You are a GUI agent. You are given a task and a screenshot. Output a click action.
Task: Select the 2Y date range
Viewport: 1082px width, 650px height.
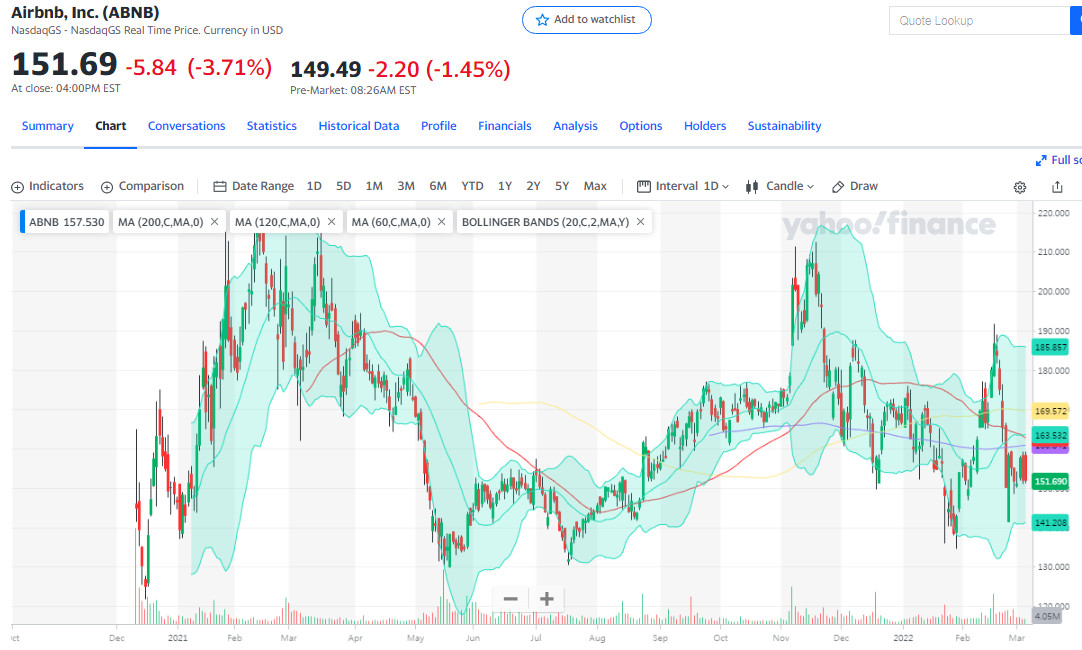click(533, 186)
